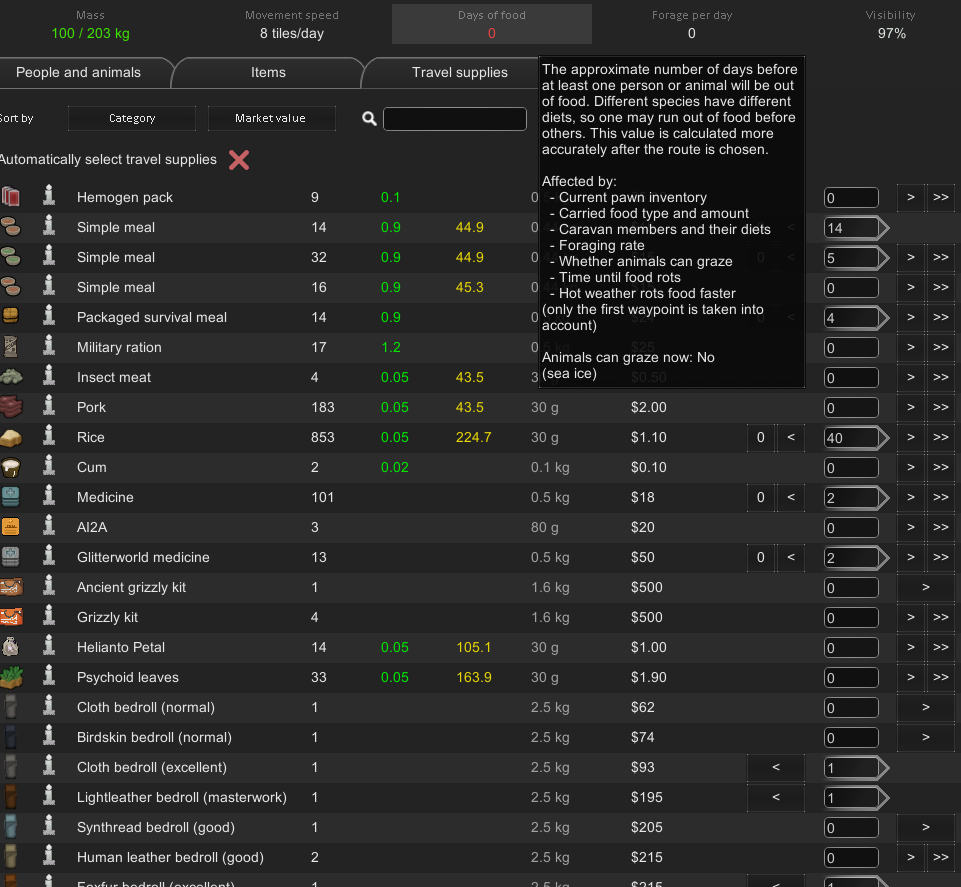961x887 pixels.
Task: Add one Medicine with > button
Action: click(x=911, y=497)
